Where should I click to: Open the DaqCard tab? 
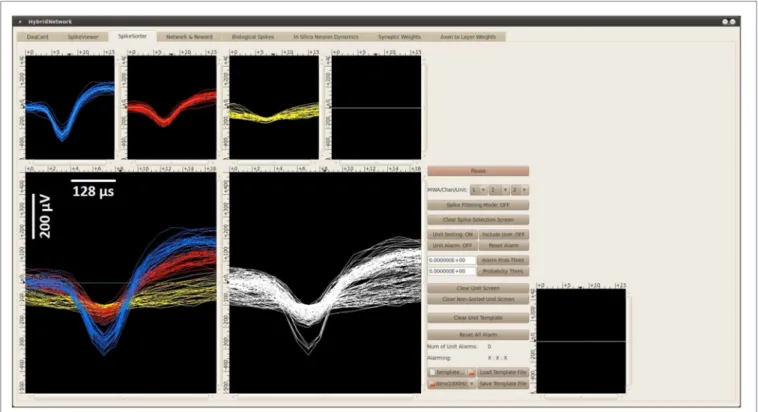tap(38, 37)
